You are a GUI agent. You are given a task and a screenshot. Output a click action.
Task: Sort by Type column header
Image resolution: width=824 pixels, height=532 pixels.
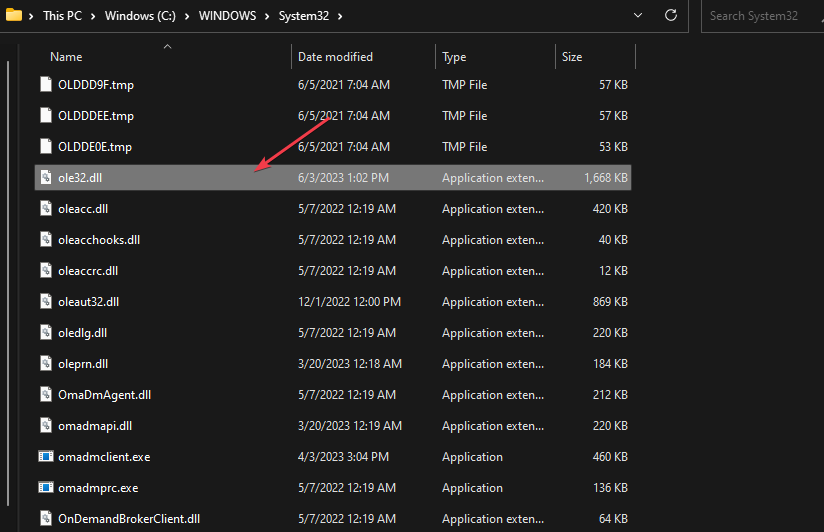(454, 57)
